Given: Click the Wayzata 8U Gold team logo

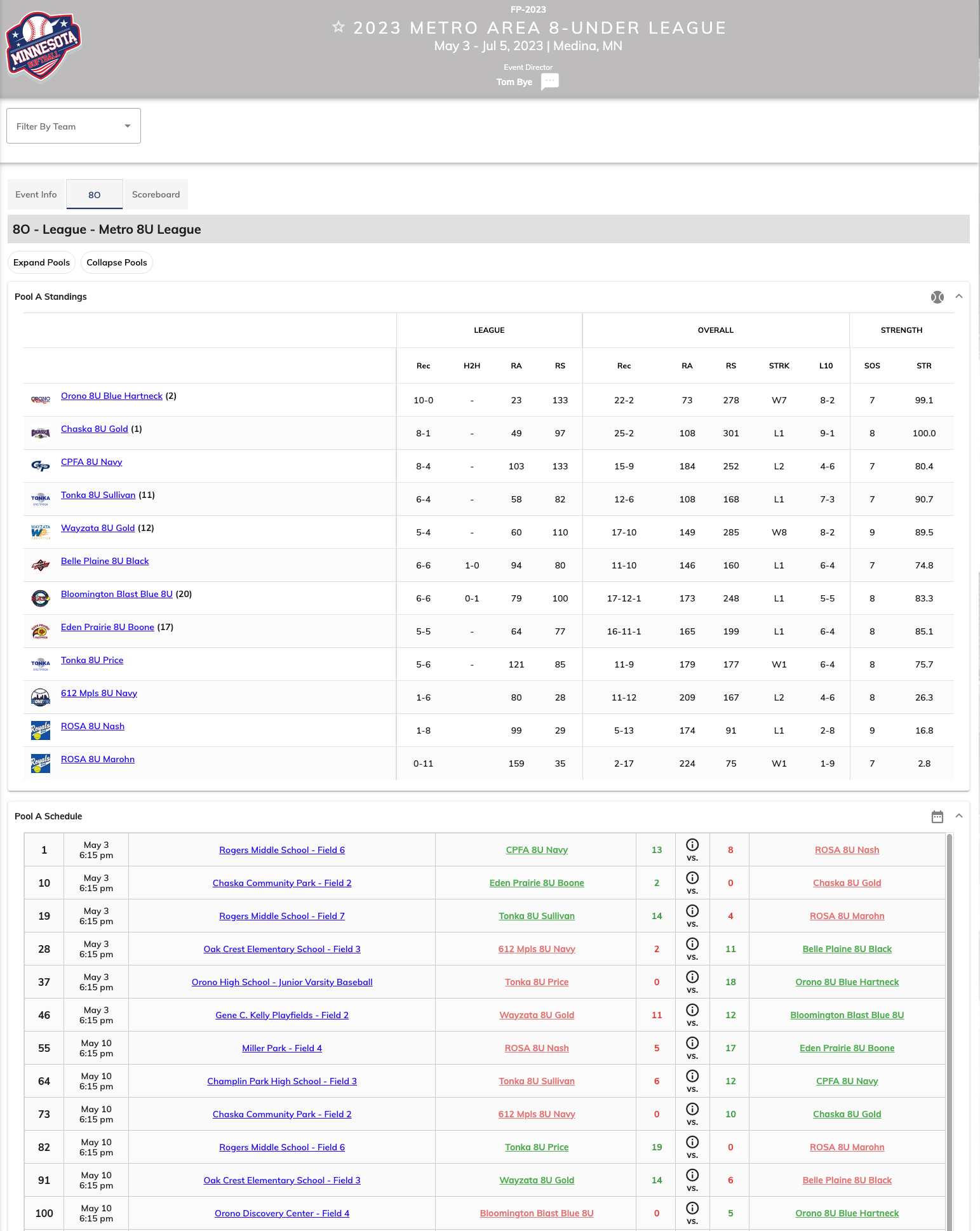Looking at the screenshot, I should (x=41, y=532).
